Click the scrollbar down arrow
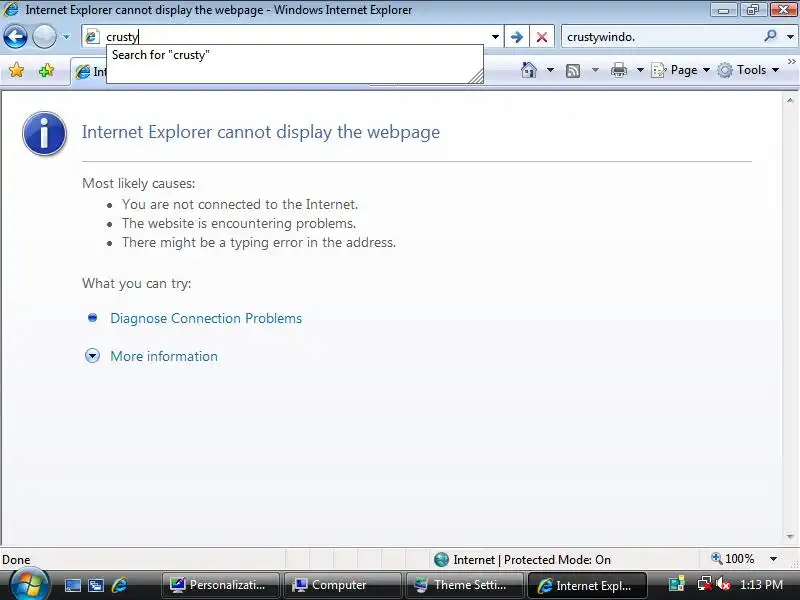This screenshot has height=600, width=800. 790,537
